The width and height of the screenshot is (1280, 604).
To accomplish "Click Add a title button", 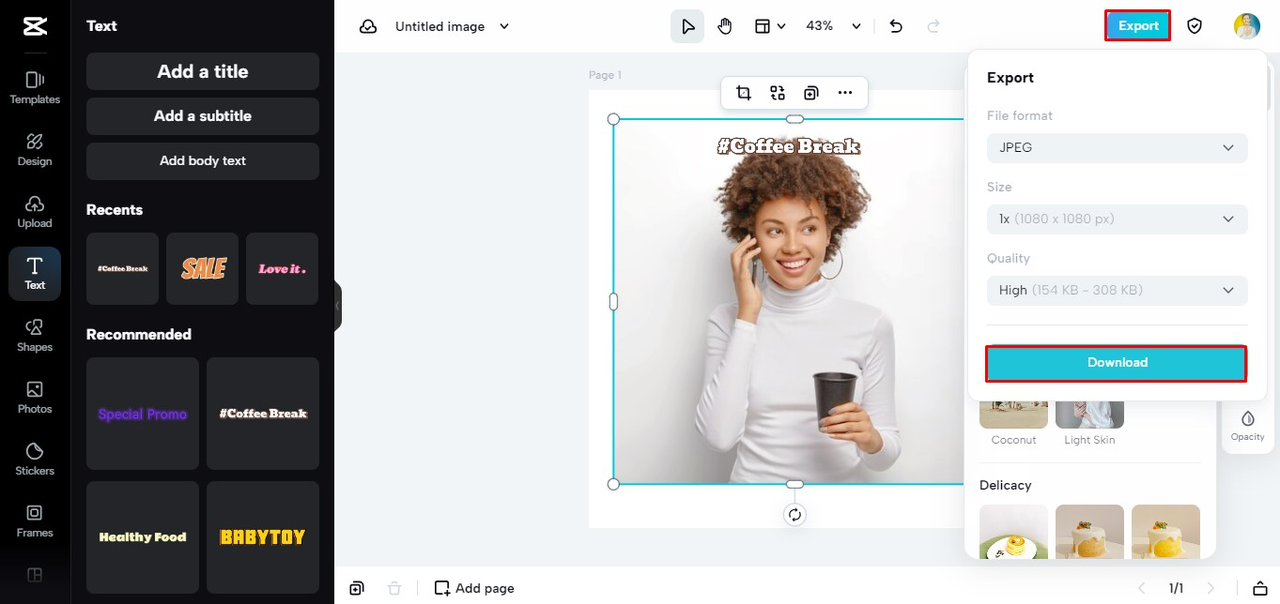I will point(203,71).
